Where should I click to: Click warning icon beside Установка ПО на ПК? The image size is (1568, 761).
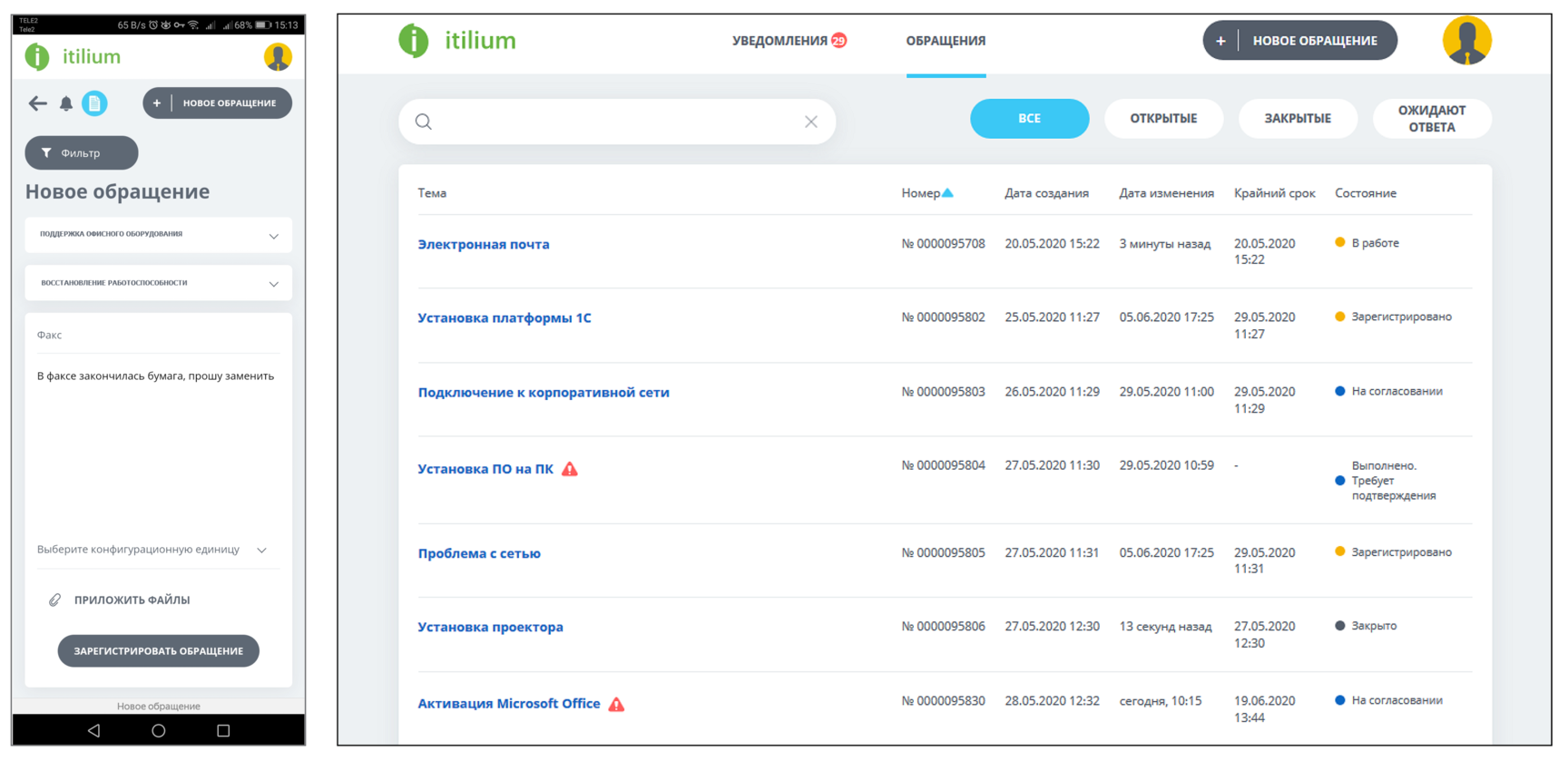coord(570,469)
